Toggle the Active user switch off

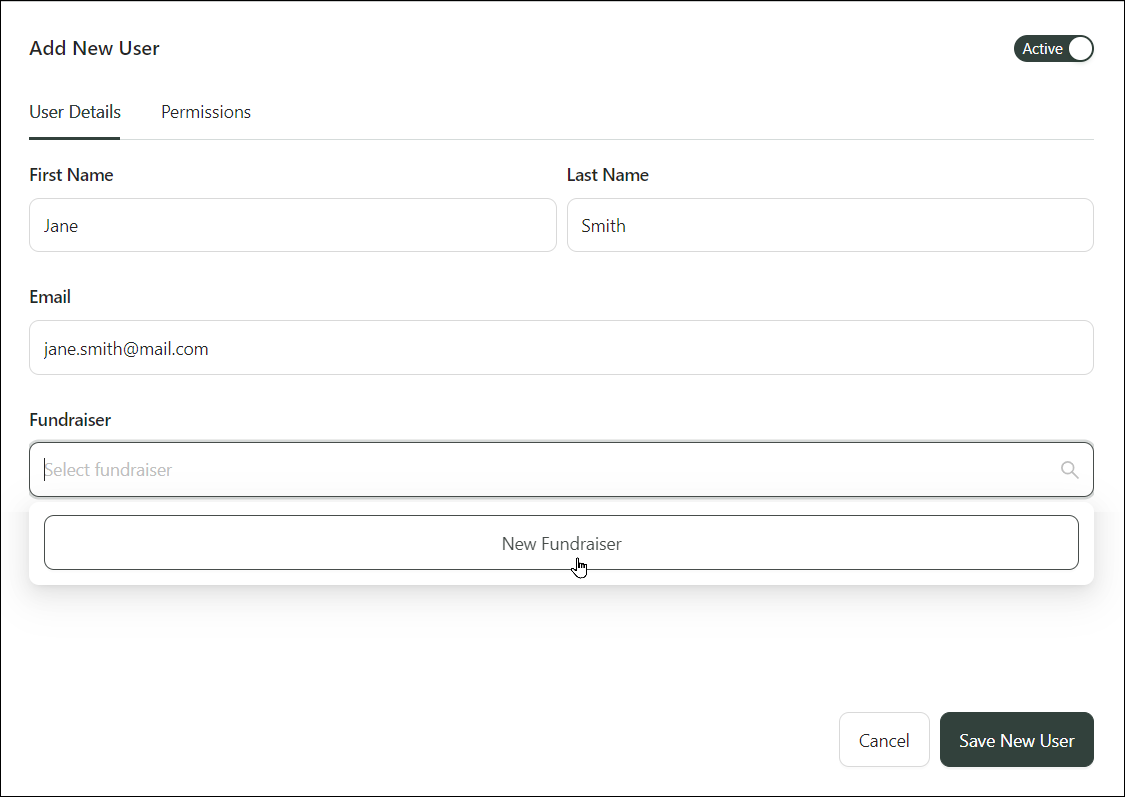point(1053,49)
